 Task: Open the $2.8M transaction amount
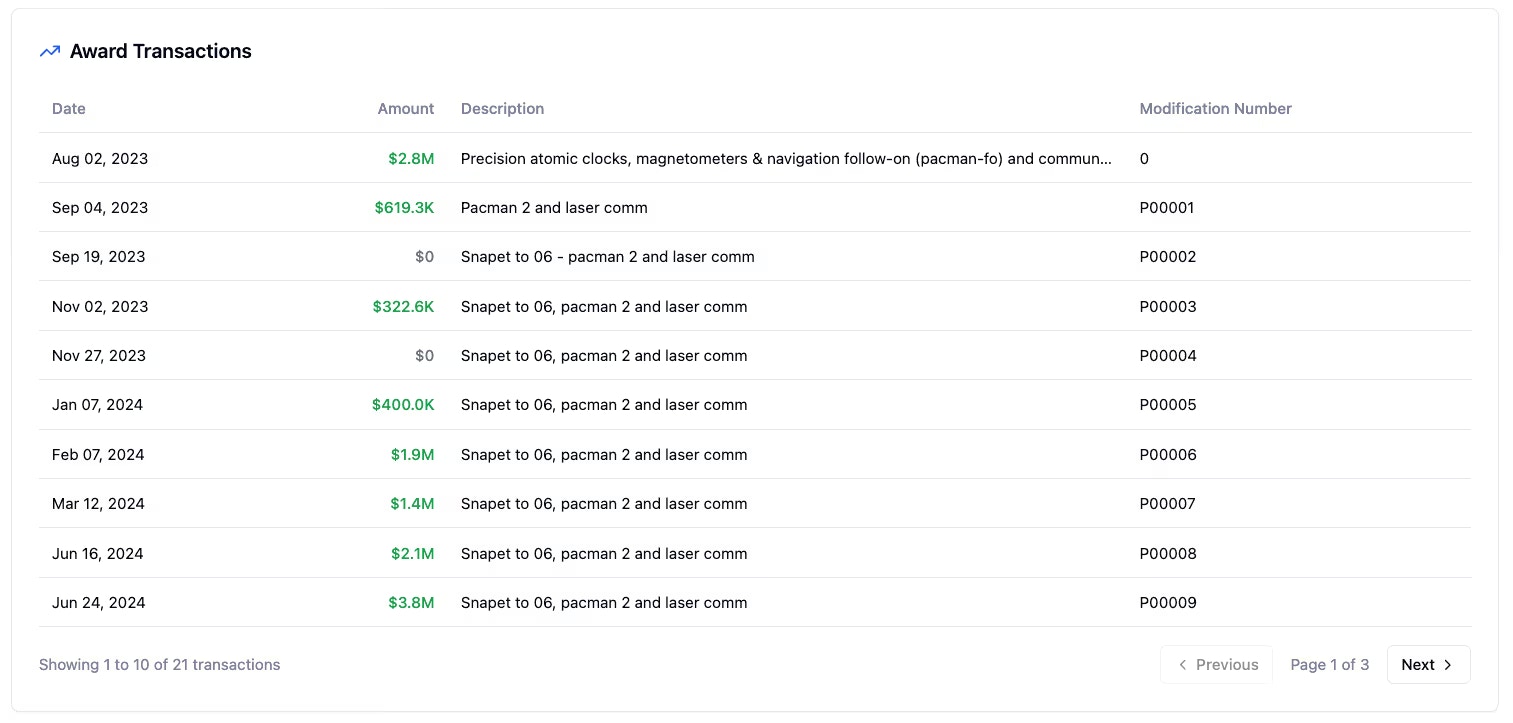click(x=411, y=158)
